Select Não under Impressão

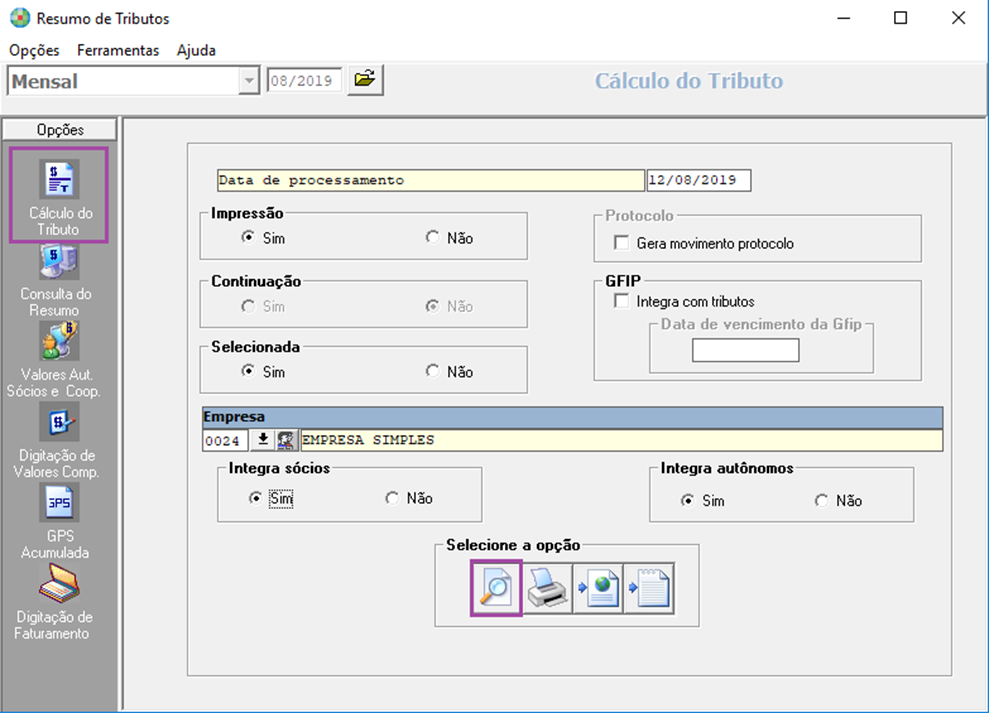coord(432,237)
